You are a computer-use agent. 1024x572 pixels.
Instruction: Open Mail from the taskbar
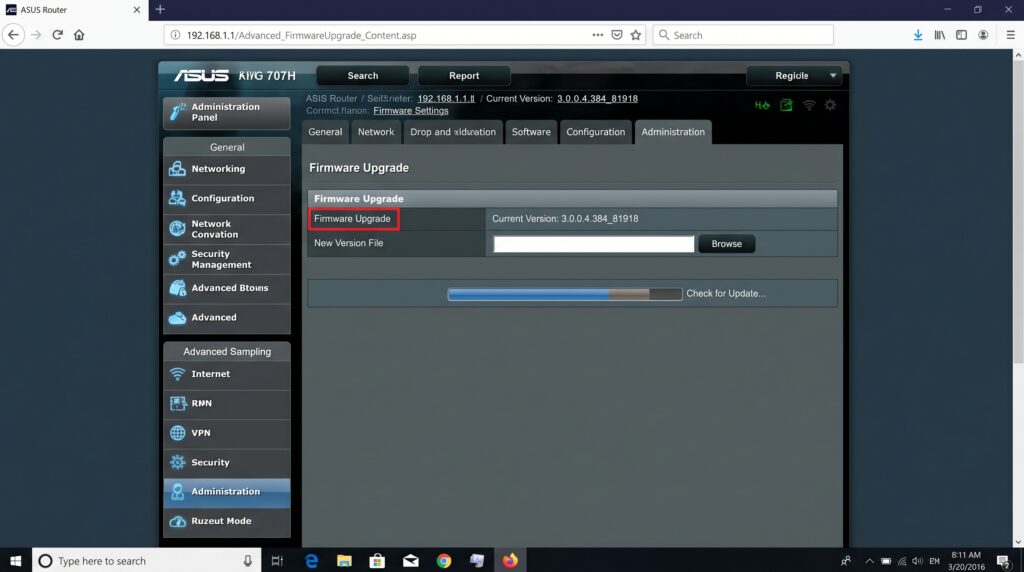pos(411,561)
